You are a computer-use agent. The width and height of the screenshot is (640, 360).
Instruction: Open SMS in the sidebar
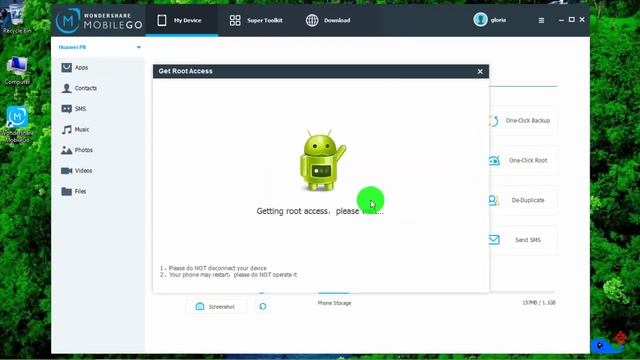tap(74, 109)
